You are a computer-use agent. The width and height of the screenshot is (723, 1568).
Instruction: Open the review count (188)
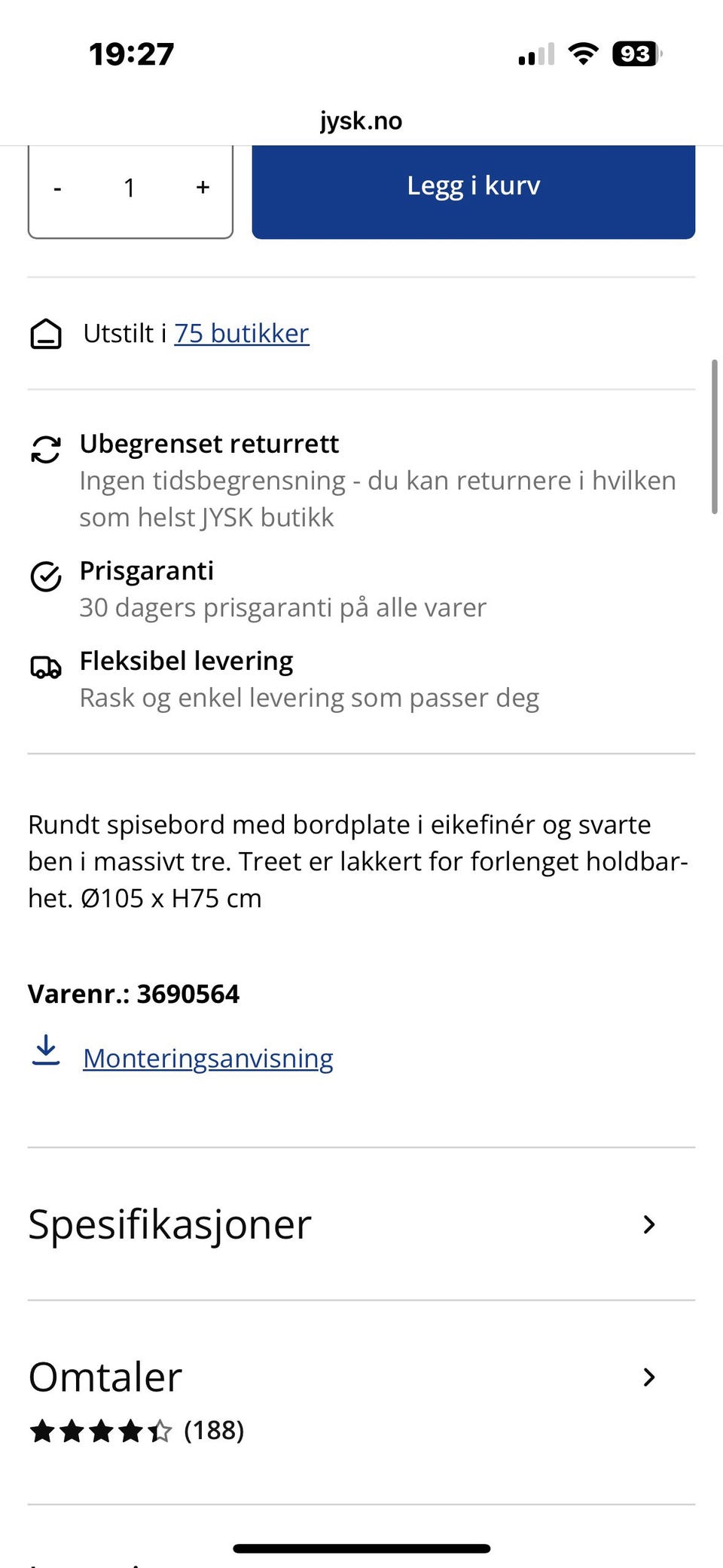214,1430
